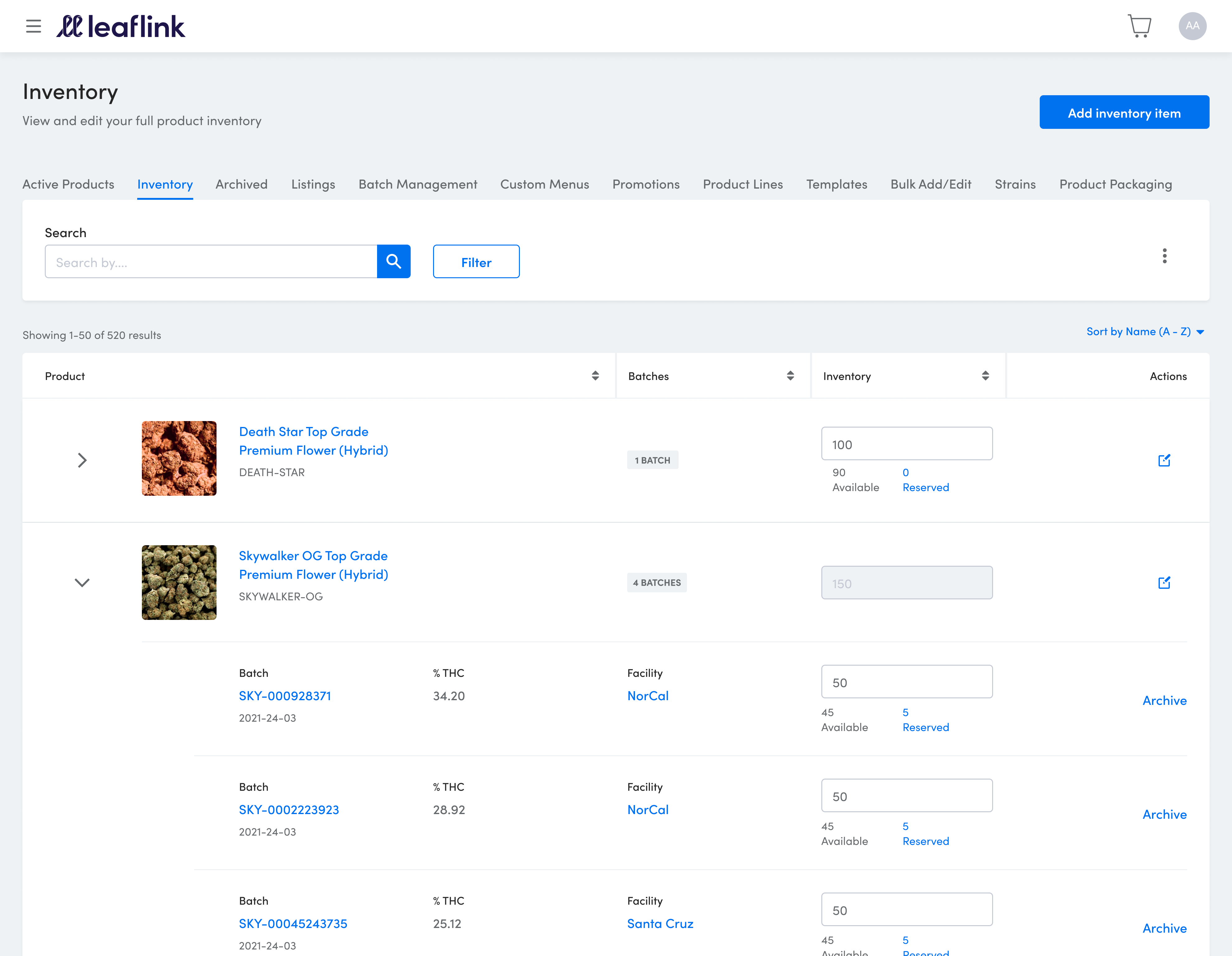
Task: Open the shopping cart
Action: (x=1140, y=26)
